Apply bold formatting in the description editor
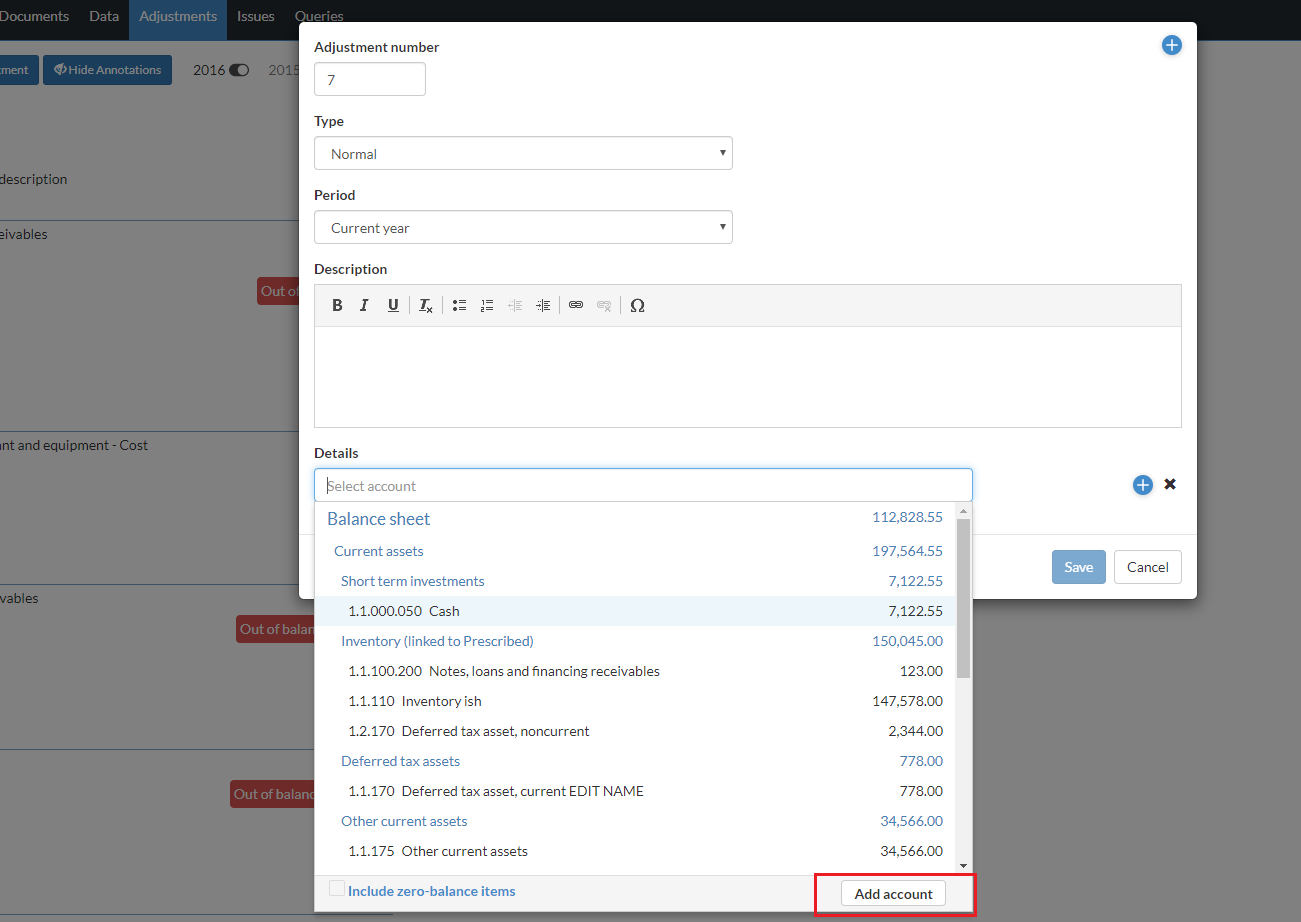The height and width of the screenshot is (922, 1301). click(x=337, y=305)
